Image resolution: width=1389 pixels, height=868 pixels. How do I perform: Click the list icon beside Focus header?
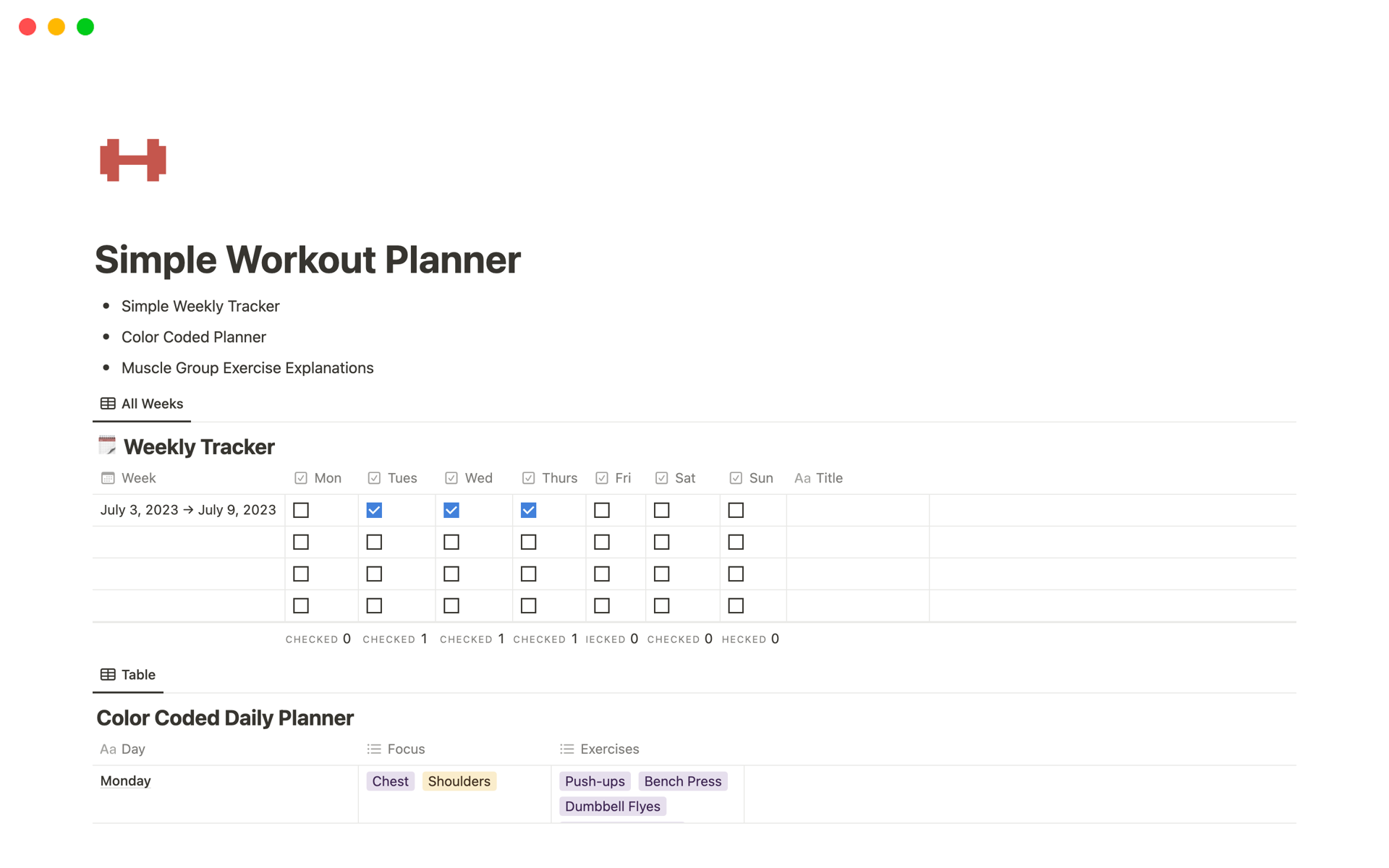click(373, 749)
